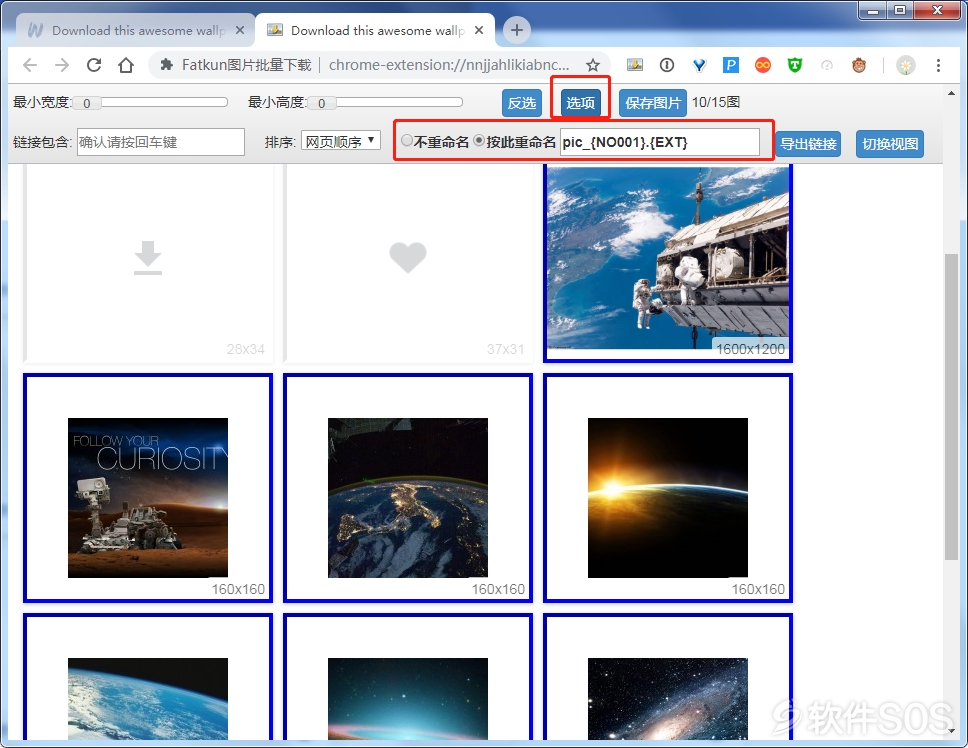The height and width of the screenshot is (748, 968).
Task: Select the second Download wallpaper tab
Action: pos(375,30)
